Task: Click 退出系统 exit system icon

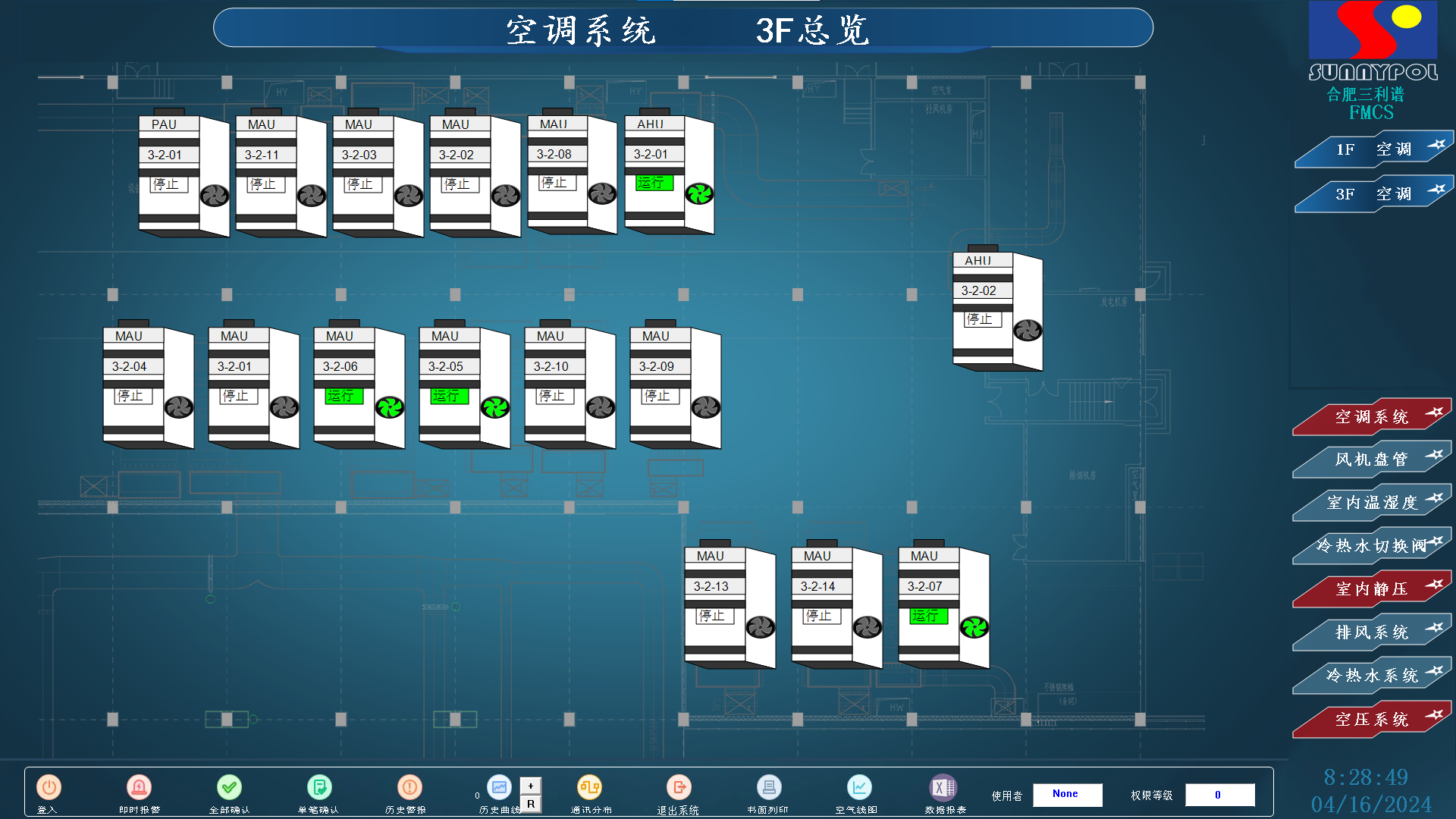Action: point(679,788)
